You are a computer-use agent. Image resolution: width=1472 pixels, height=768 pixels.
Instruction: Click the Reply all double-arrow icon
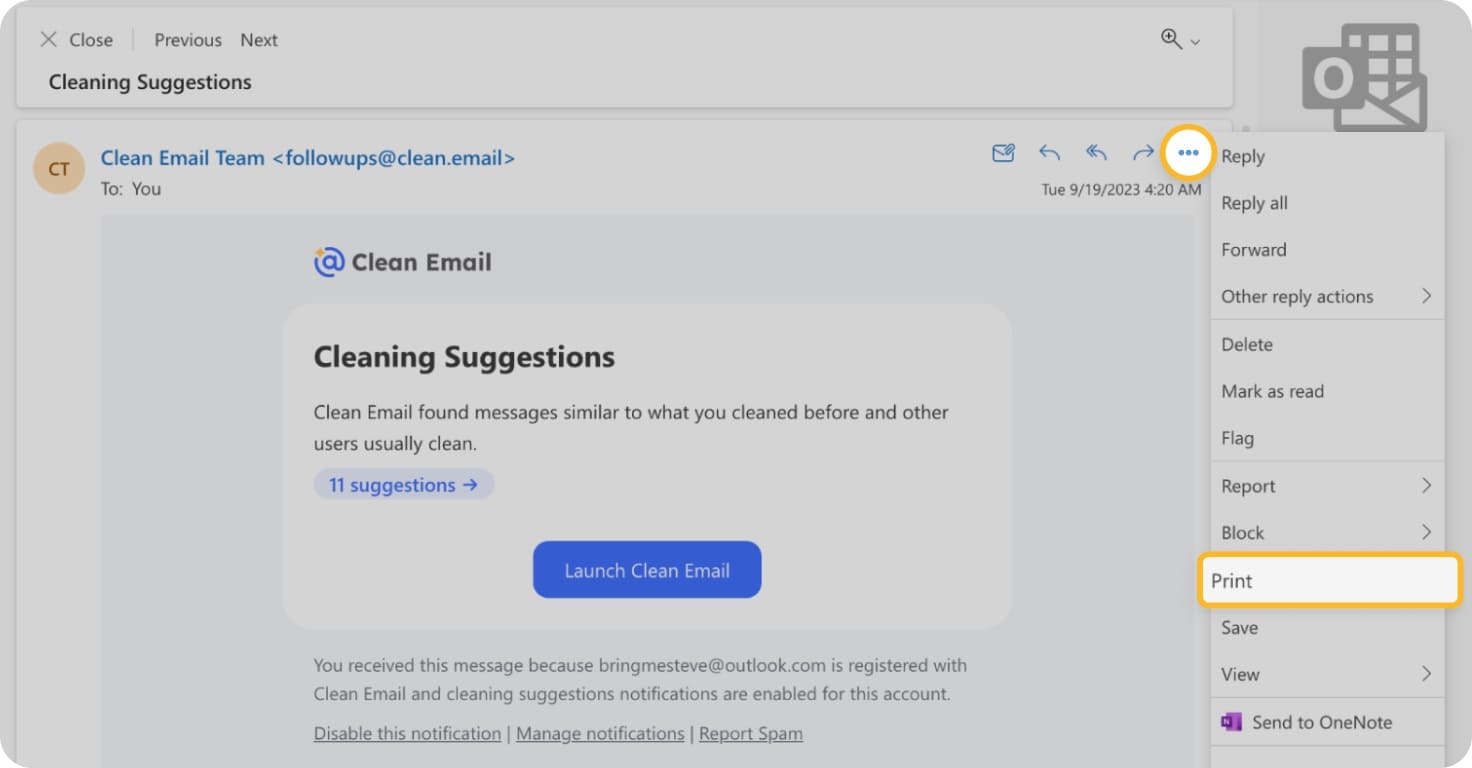tap(1096, 153)
